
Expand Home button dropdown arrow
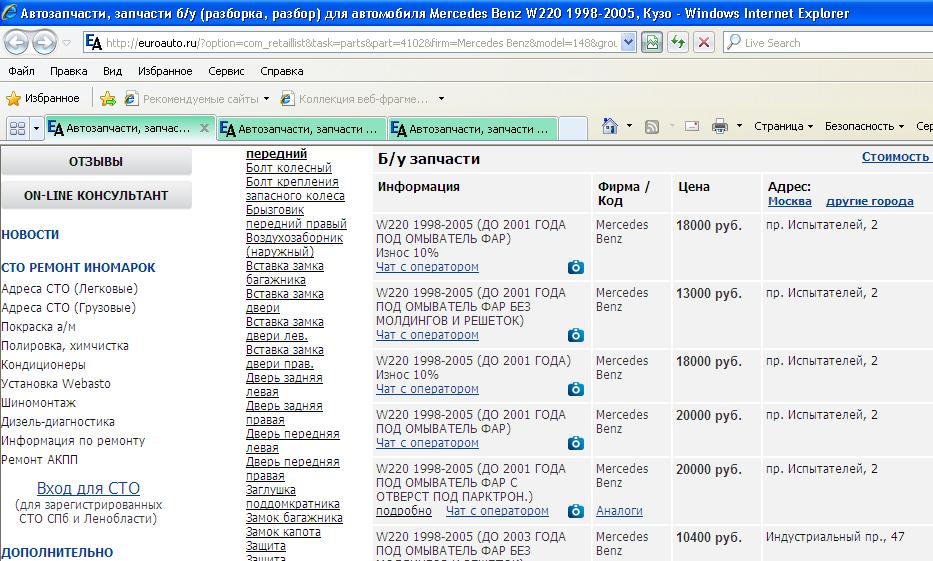630,126
